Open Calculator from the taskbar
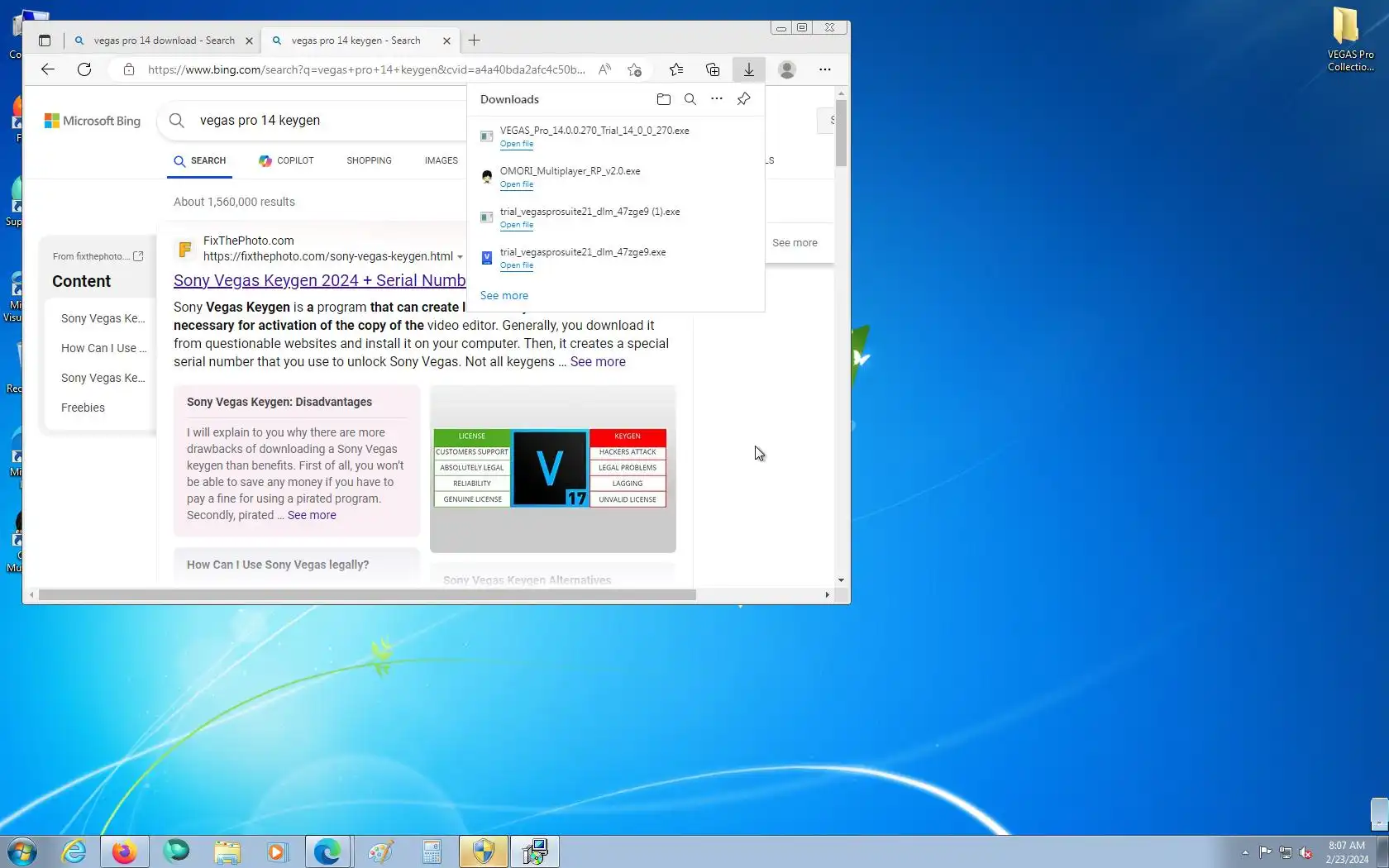 coord(432,851)
